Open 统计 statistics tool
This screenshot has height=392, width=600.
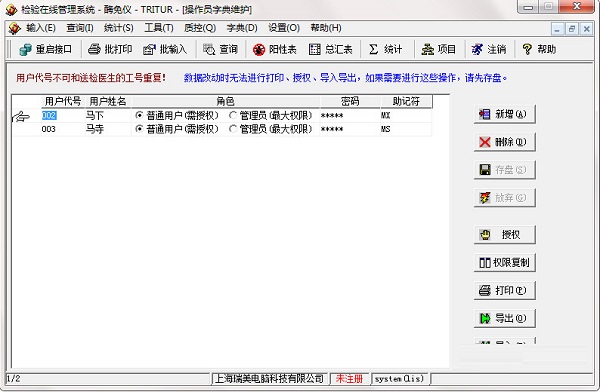point(386,49)
